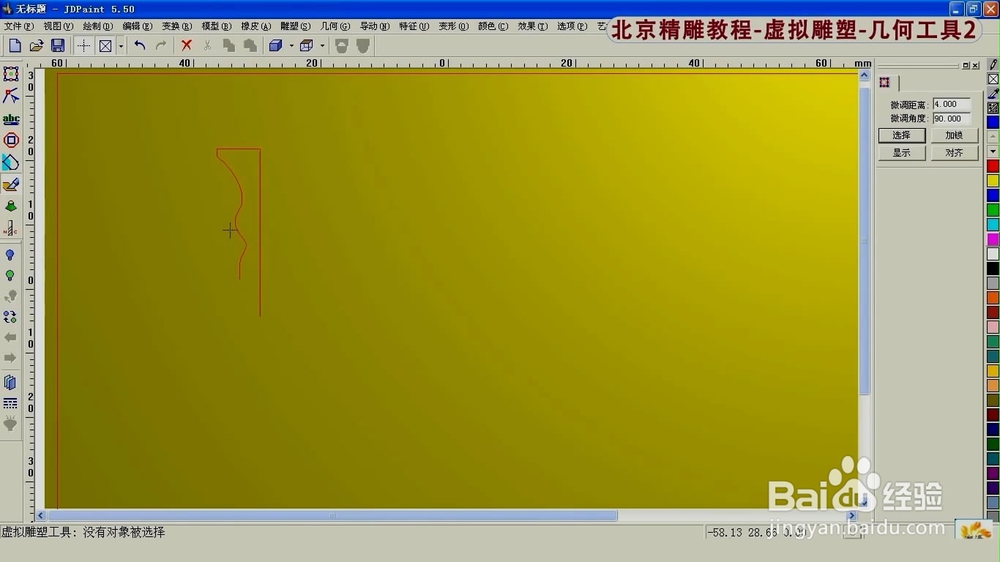This screenshot has height=562, width=1000.
Task: Open the 颜色 menu
Action: click(x=493, y=26)
